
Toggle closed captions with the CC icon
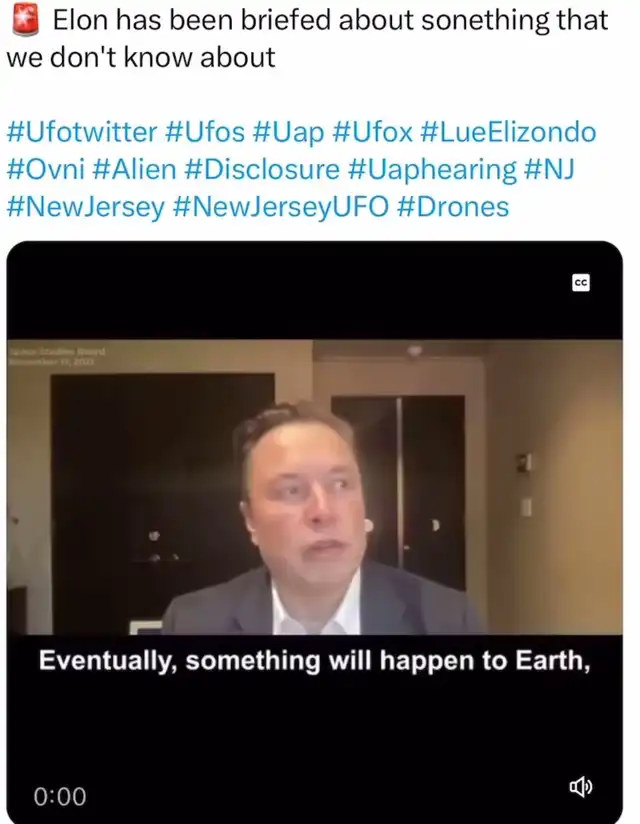click(581, 283)
